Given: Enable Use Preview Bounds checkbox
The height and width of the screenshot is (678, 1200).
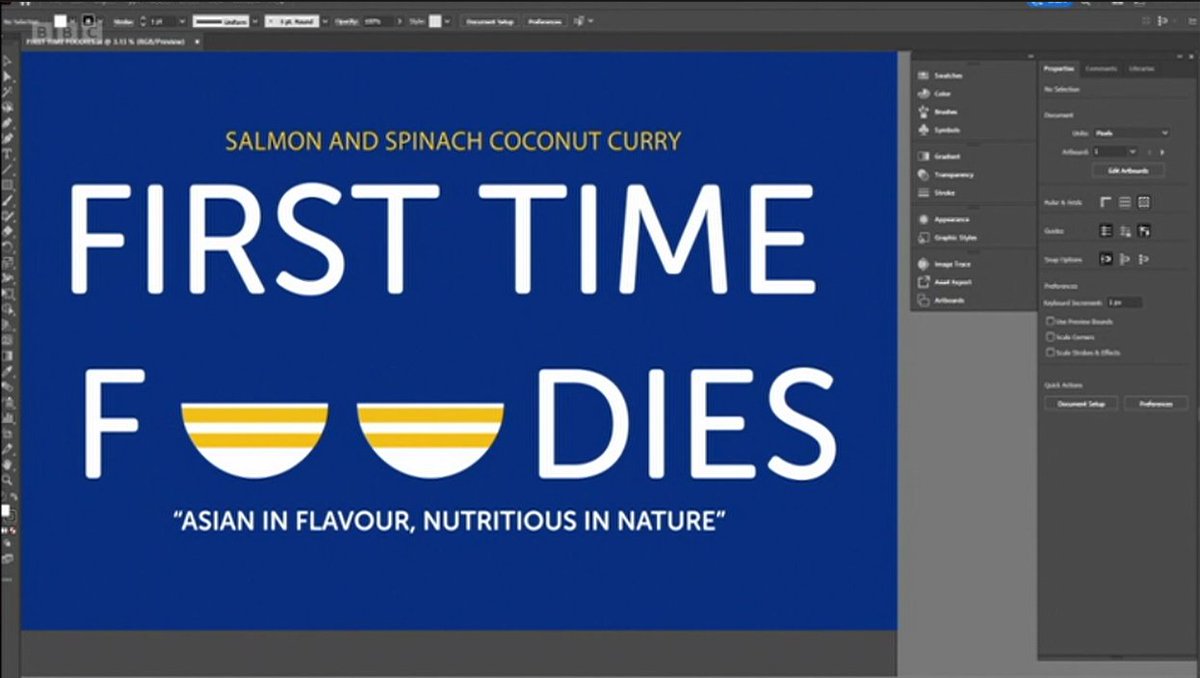Looking at the screenshot, I should 1050,322.
